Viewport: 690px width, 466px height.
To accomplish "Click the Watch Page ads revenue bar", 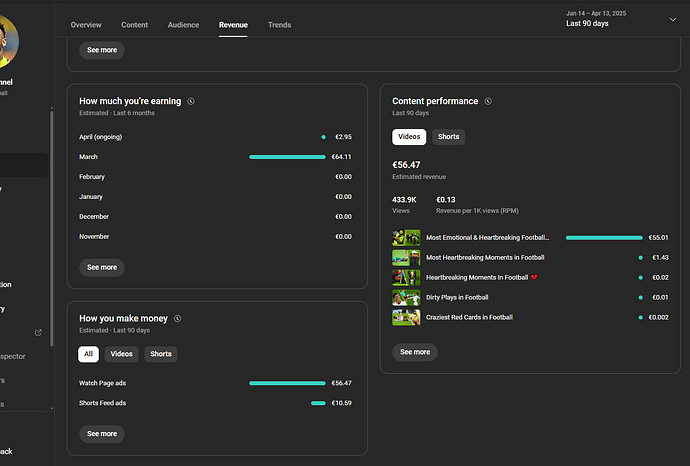I will pyautogui.click(x=287, y=383).
